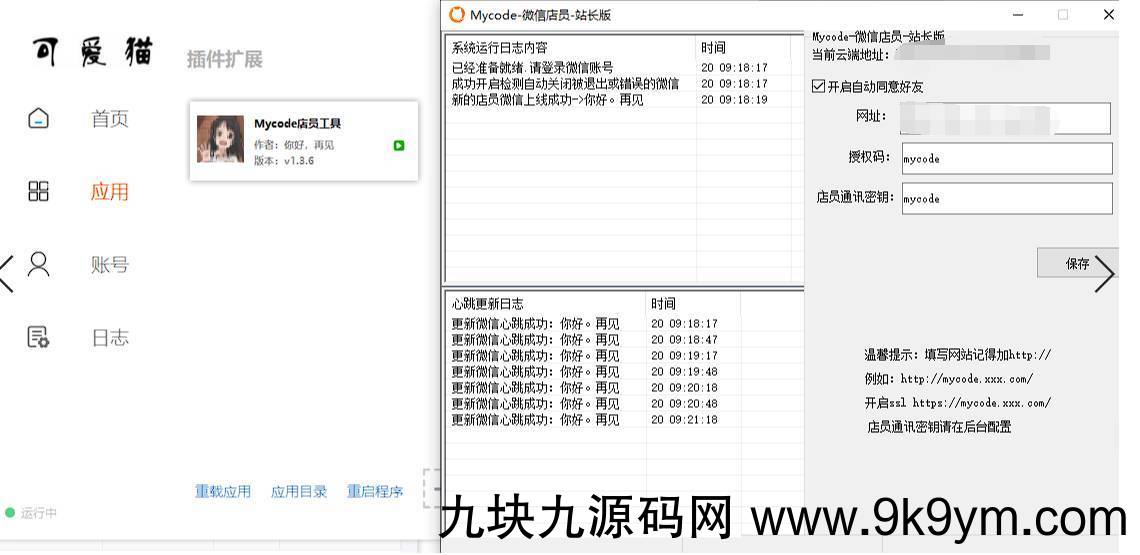Click text 开启ssl https://mycode.xxx.com/
The height and width of the screenshot is (555, 1140).
pyautogui.click(x=958, y=403)
